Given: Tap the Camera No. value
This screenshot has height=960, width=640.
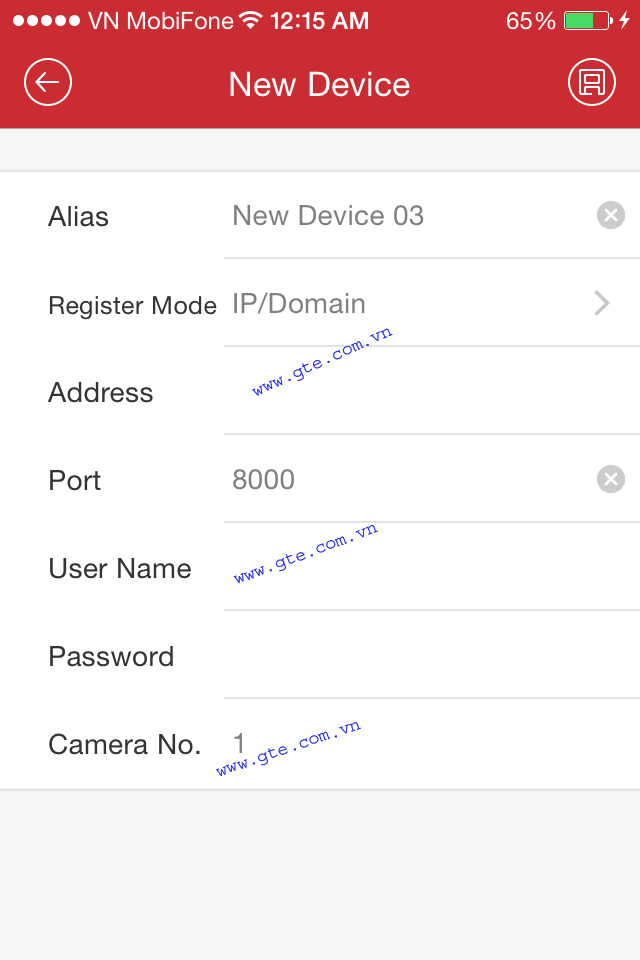Looking at the screenshot, I should click(240, 744).
